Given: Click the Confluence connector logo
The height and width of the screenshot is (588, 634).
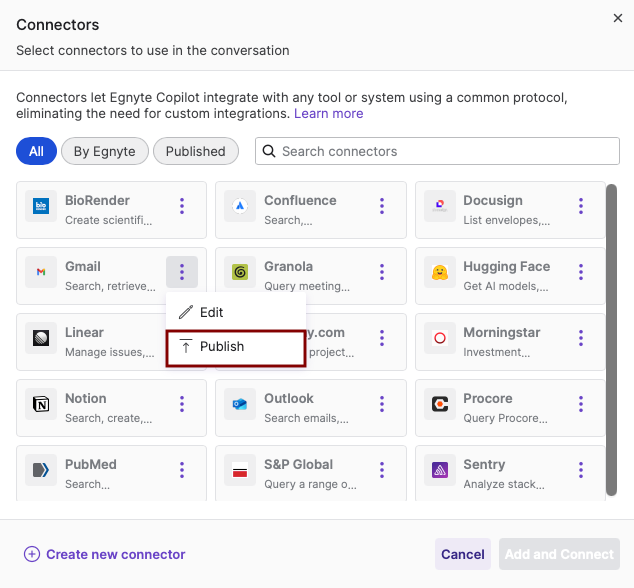Looking at the screenshot, I should click(x=240, y=206).
